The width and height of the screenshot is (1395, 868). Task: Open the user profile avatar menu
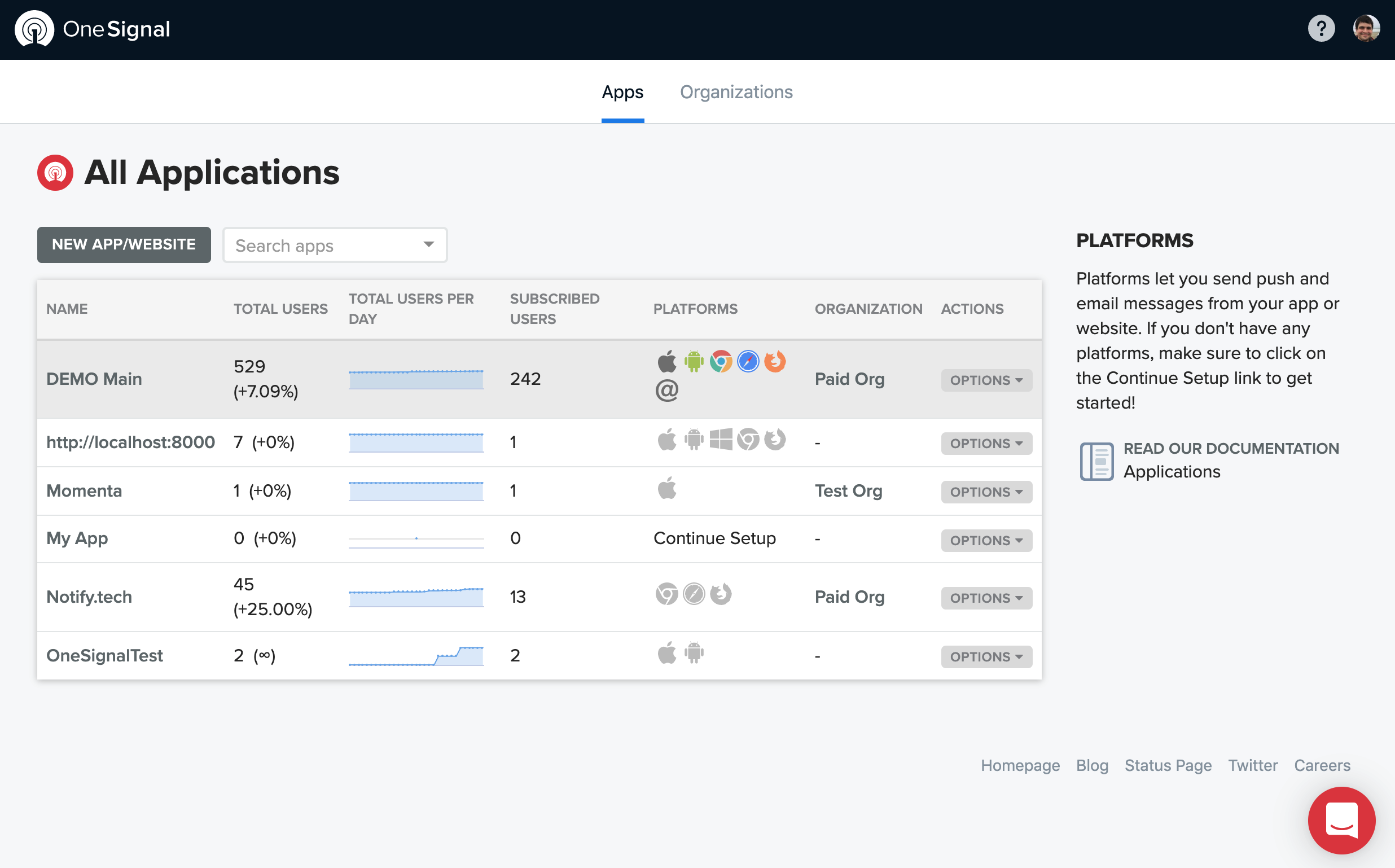(1366, 29)
